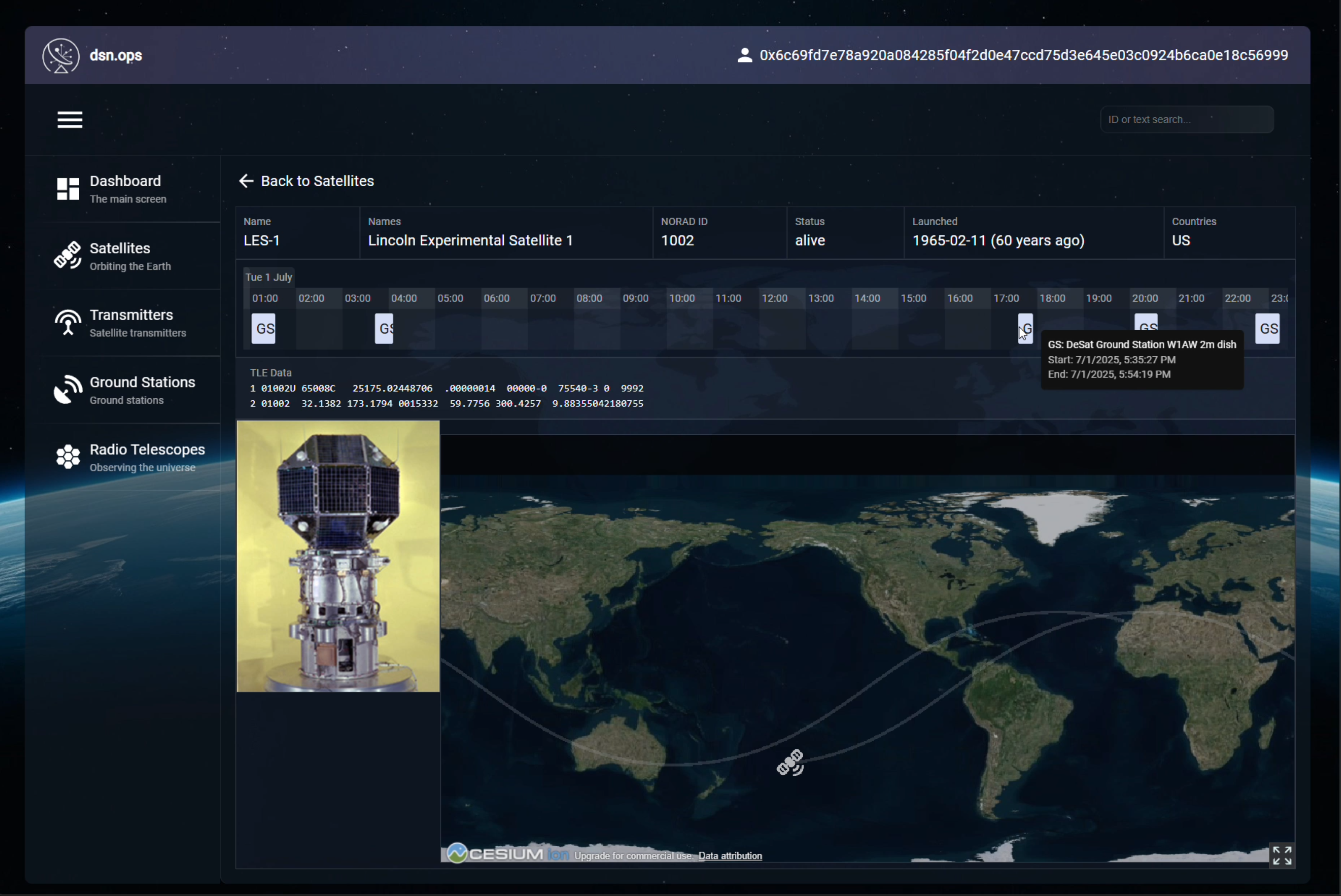The image size is (1341, 896).
Task: Click the 06:00 timeline hour label
Action: (496, 298)
